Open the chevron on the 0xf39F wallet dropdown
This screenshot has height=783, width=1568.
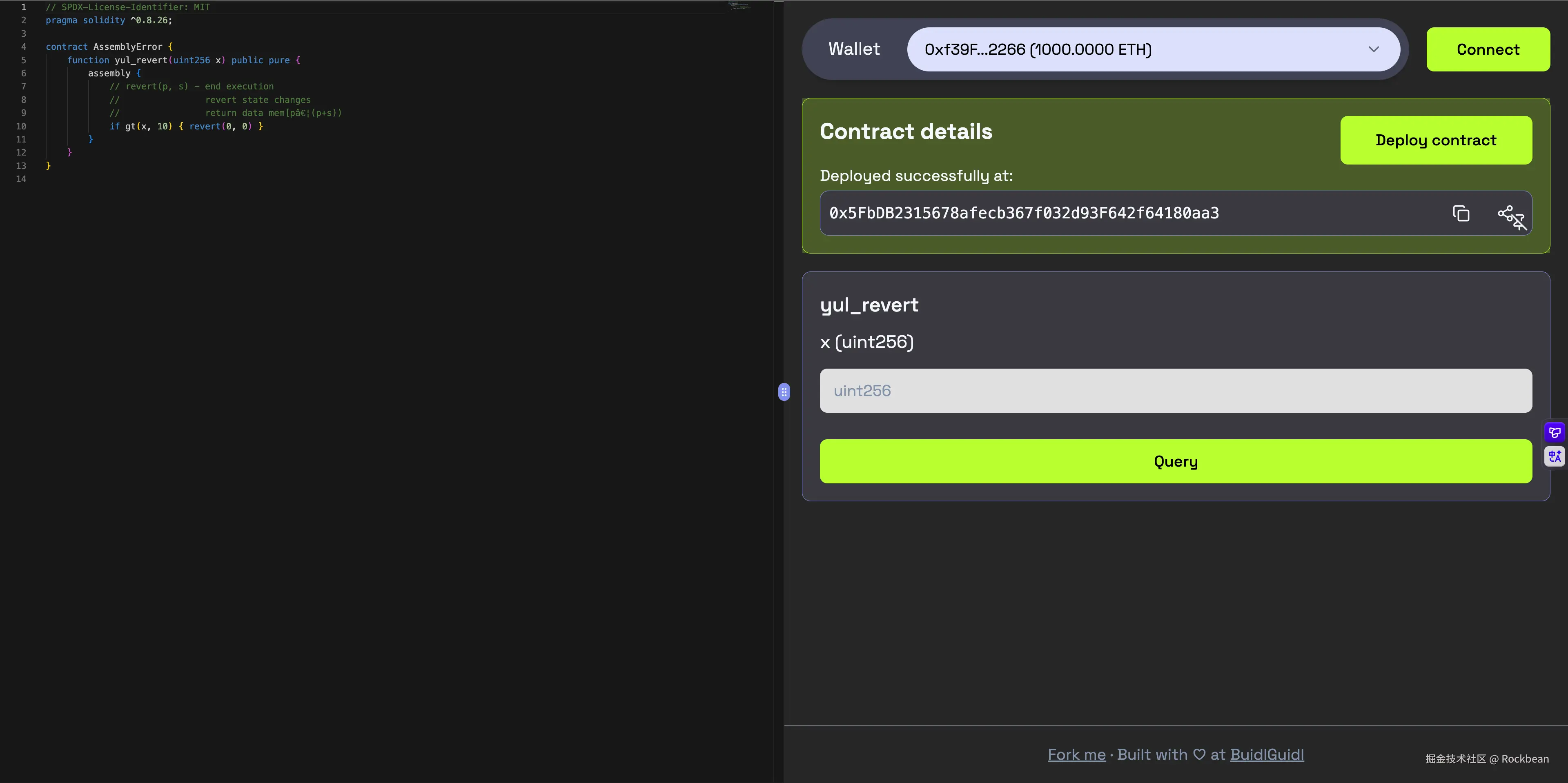pos(1373,49)
